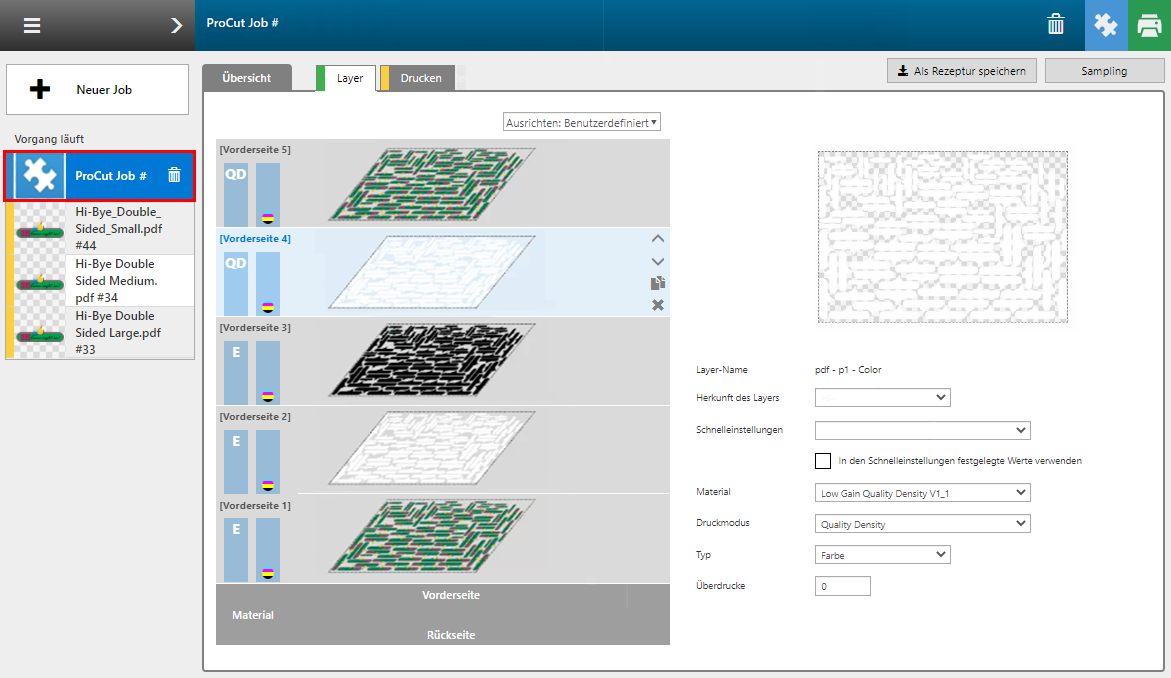This screenshot has width=1171, height=678.
Task: Open the hamburger menu
Action: [32, 25]
